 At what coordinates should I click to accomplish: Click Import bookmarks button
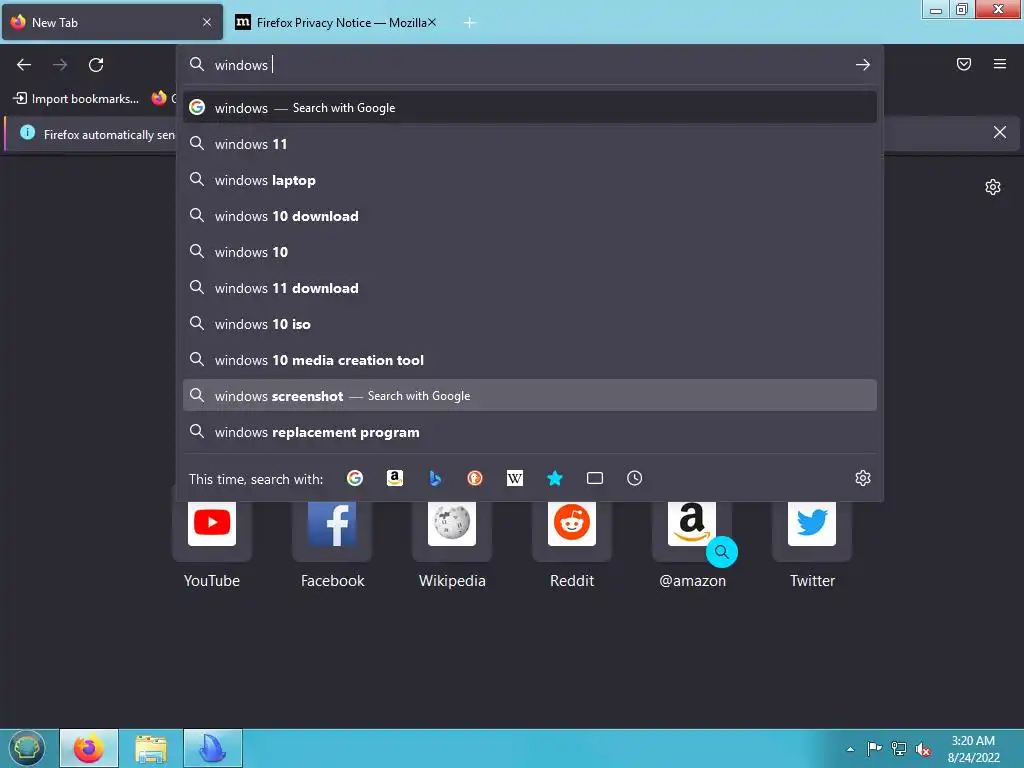coord(76,99)
